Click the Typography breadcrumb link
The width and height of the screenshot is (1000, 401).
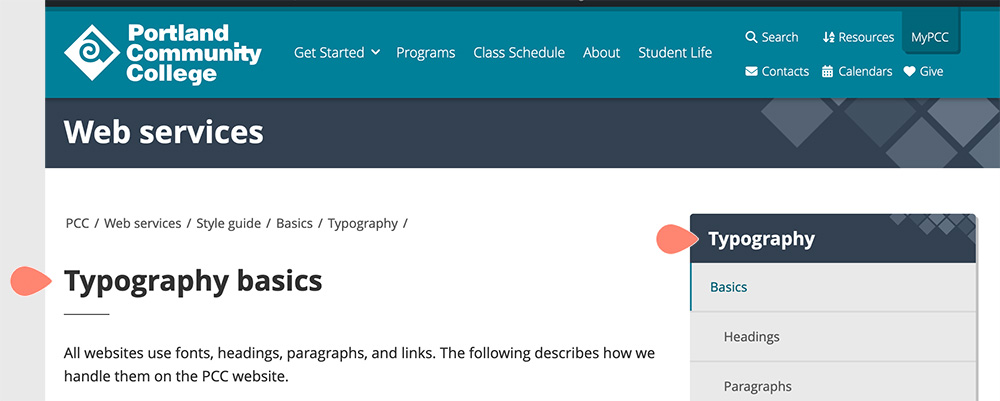click(x=363, y=223)
